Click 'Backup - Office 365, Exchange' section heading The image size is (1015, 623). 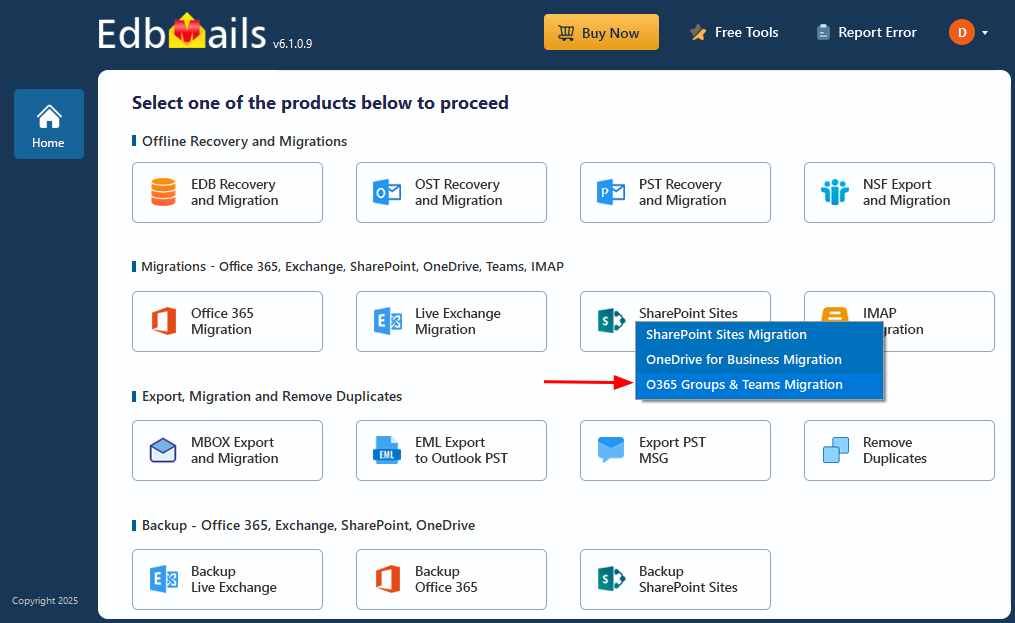tap(308, 525)
